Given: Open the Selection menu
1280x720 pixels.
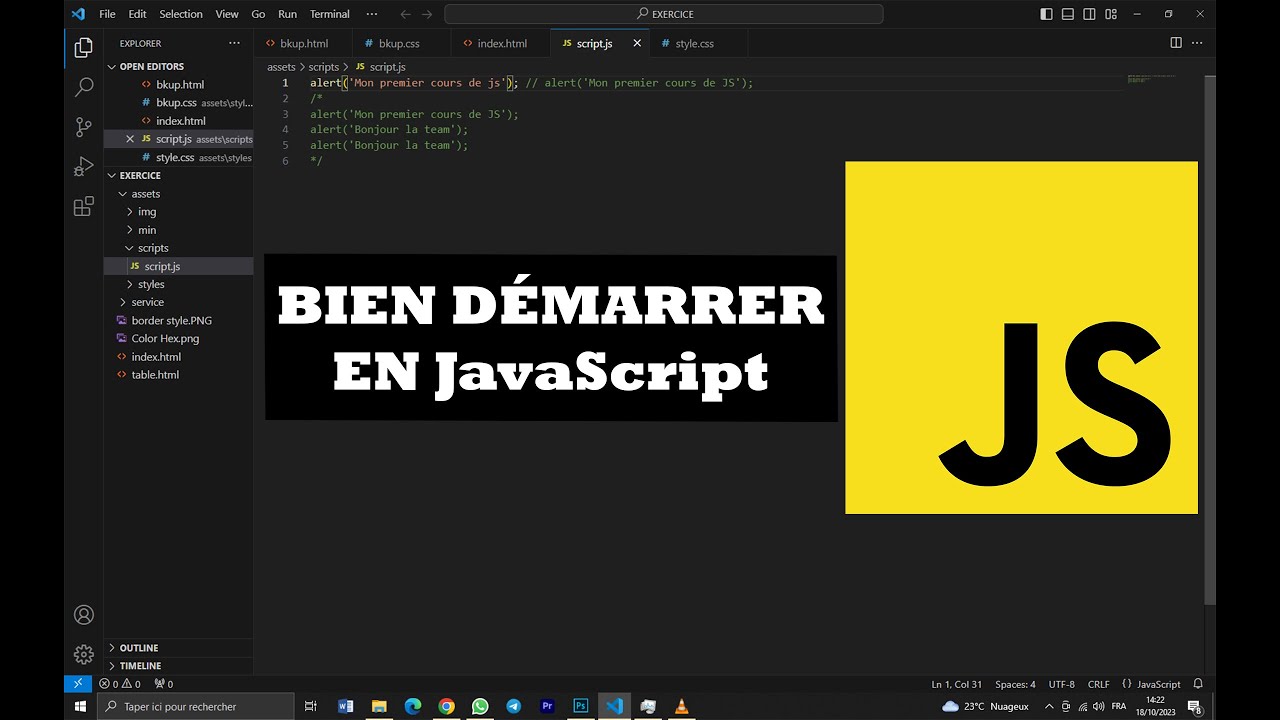Looking at the screenshot, I should 181,14.
